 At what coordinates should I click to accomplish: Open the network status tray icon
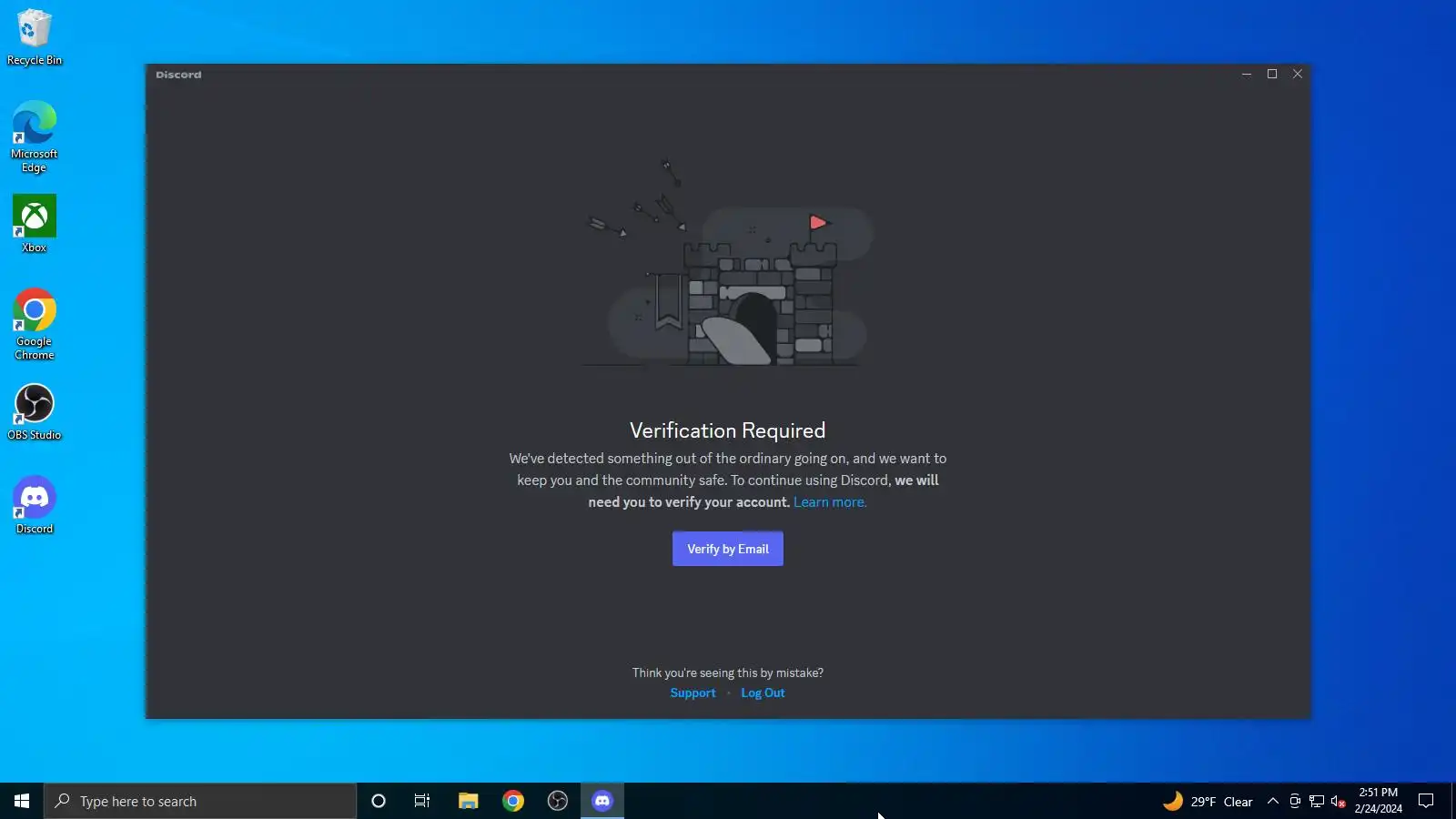[x=1317, y=801]
